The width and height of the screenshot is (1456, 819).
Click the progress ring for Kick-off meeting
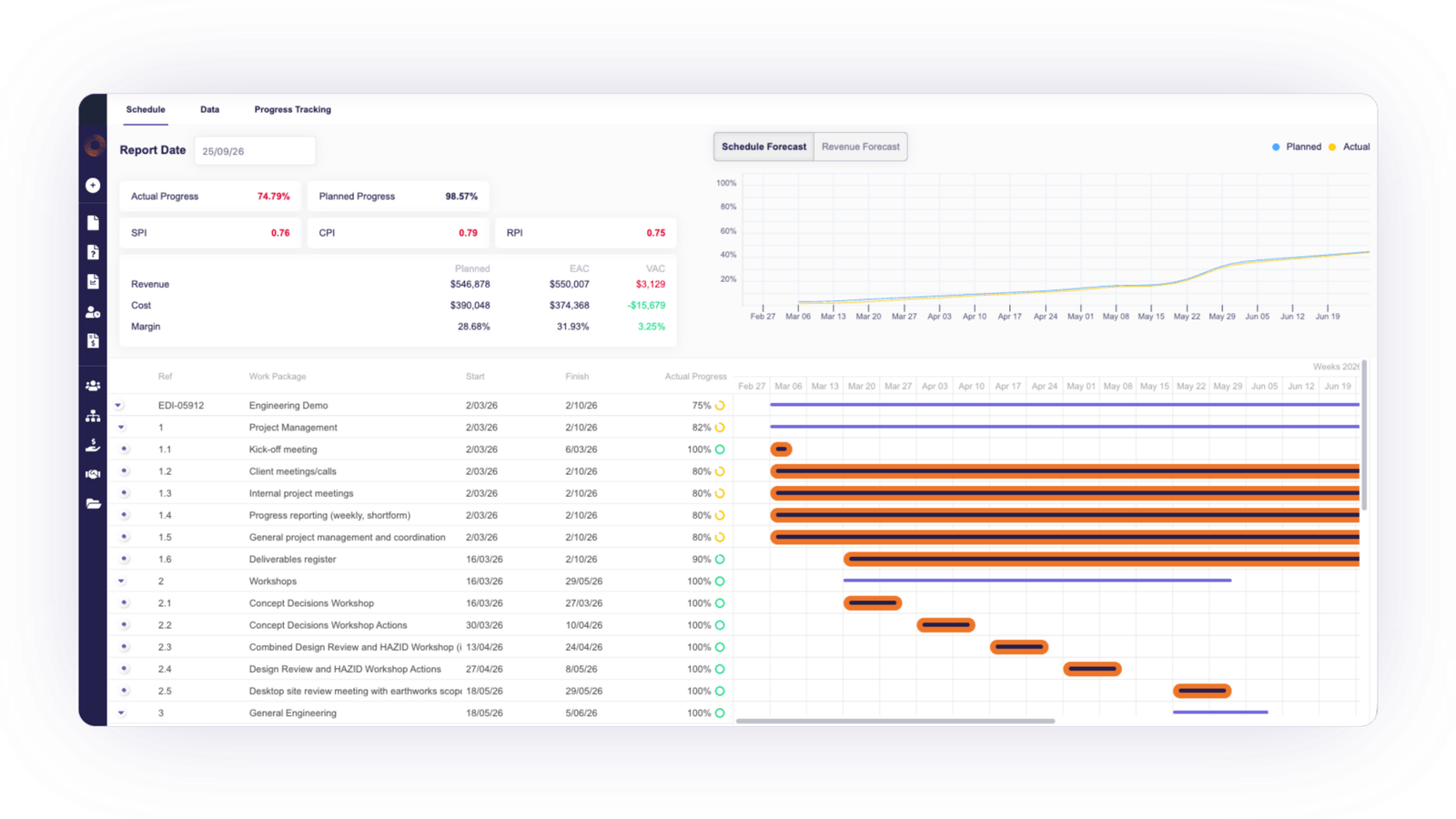(720, 450)
